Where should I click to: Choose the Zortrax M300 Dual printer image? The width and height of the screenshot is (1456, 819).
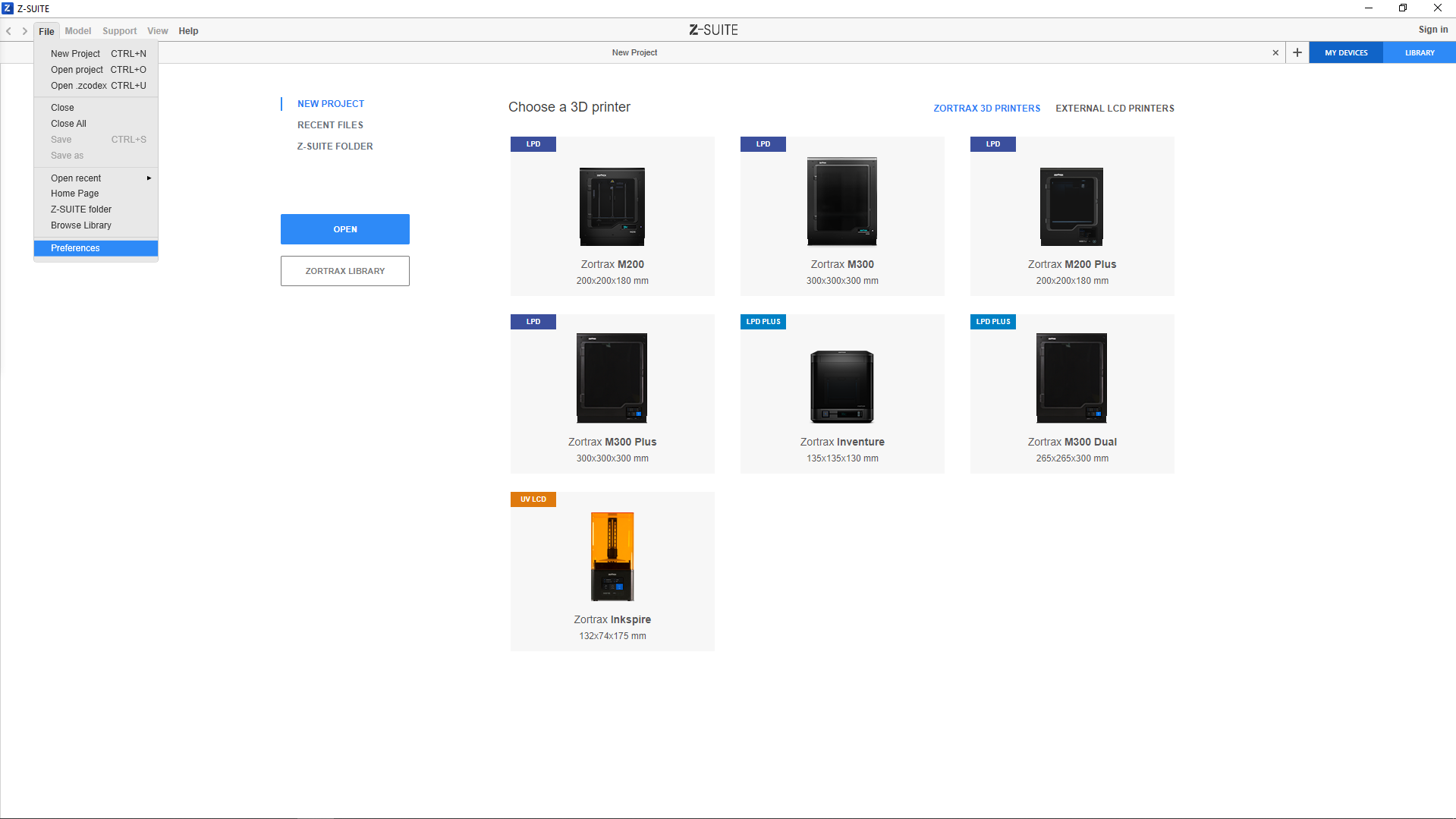pyautogui.click(x=1071, y=378)
